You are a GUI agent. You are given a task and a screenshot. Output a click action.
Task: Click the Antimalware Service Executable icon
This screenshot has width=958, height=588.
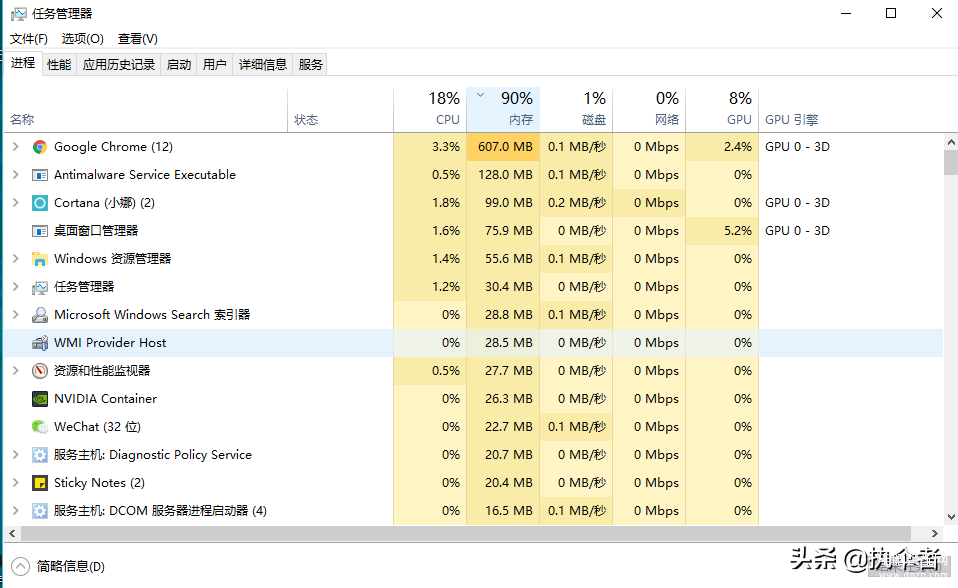coord(40,175)
